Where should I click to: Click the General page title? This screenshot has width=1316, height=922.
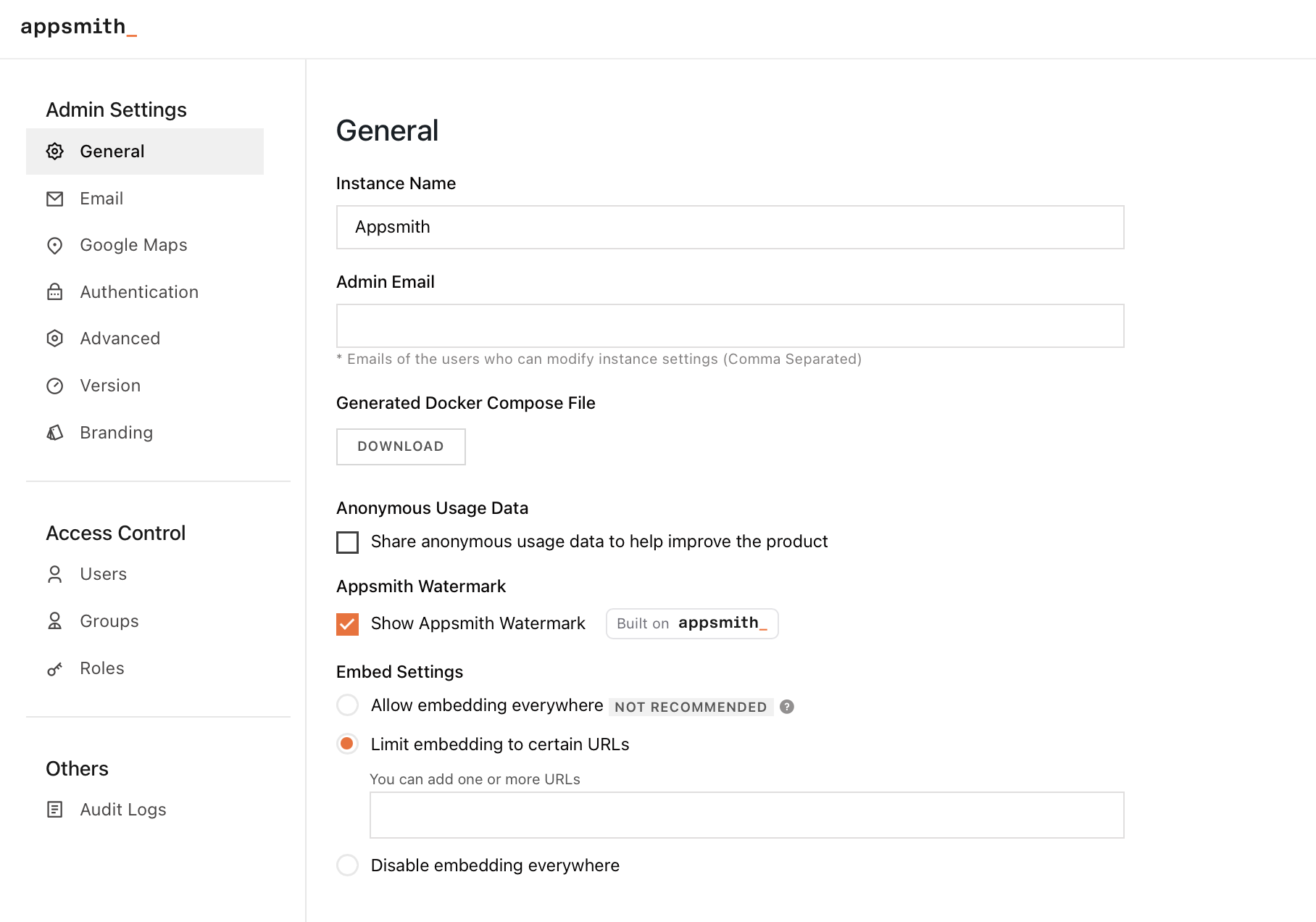tap(387, 131)
